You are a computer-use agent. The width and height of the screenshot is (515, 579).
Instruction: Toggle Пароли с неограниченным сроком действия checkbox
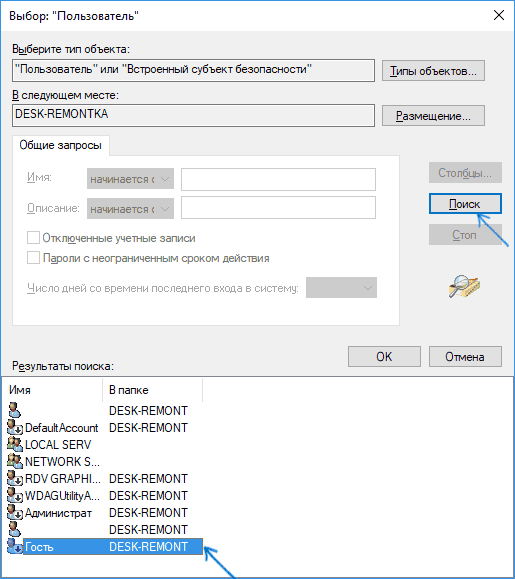33,258
